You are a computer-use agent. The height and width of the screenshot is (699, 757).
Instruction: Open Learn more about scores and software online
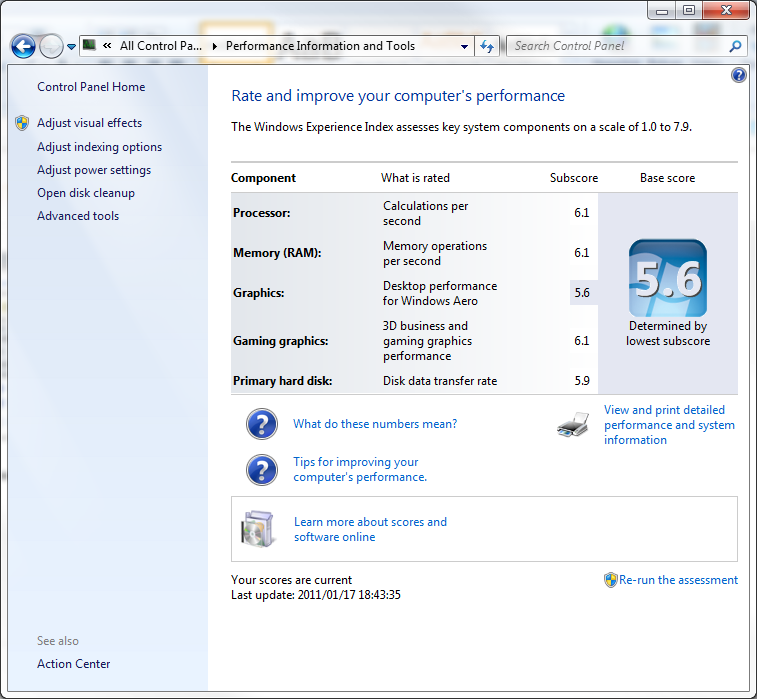click(370, 529)
